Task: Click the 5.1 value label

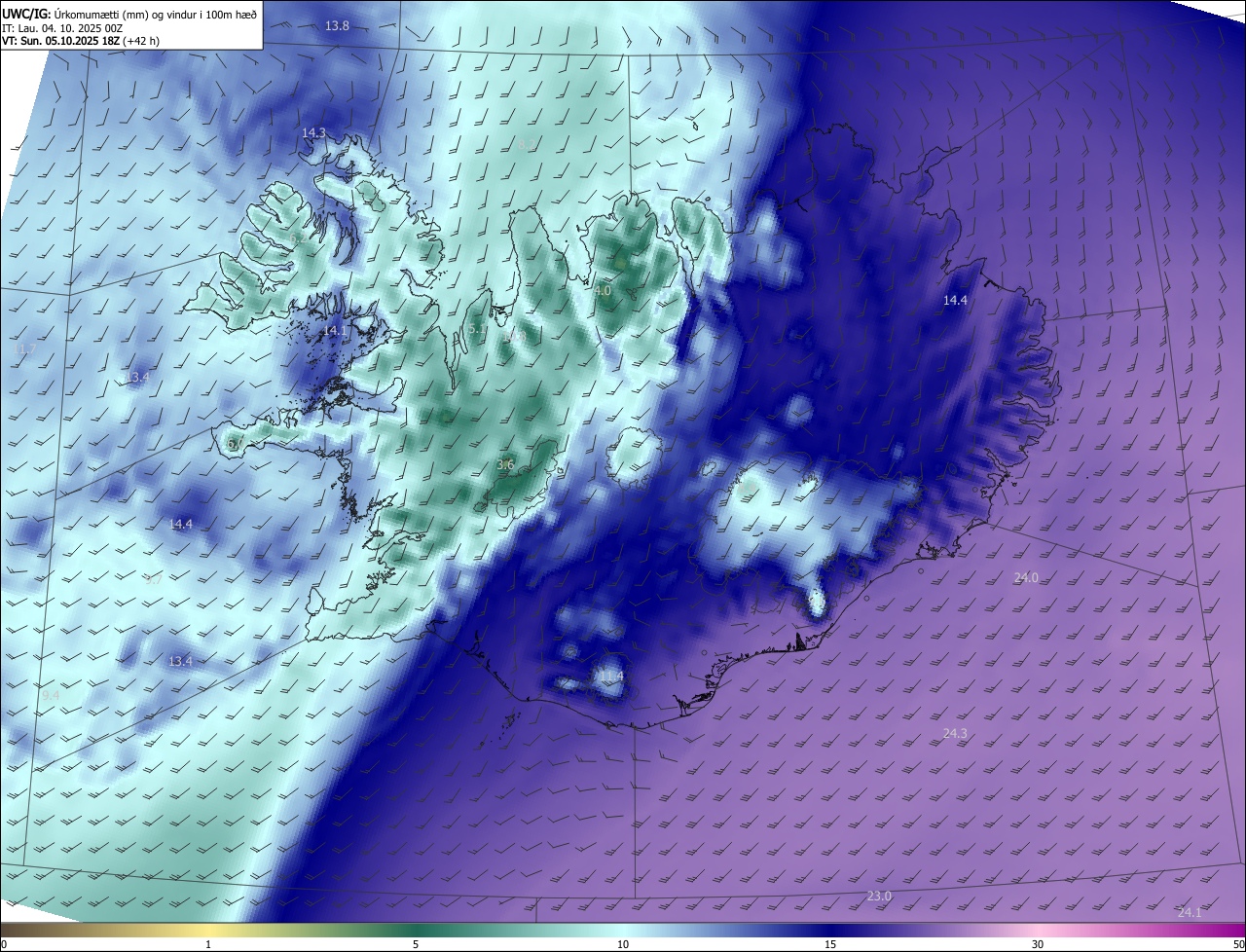Action: click(477, 329)
